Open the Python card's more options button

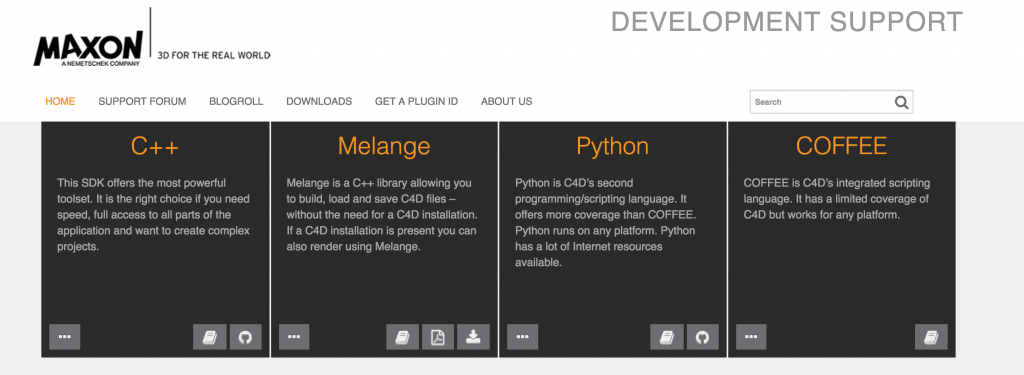[x=522, y=337]
